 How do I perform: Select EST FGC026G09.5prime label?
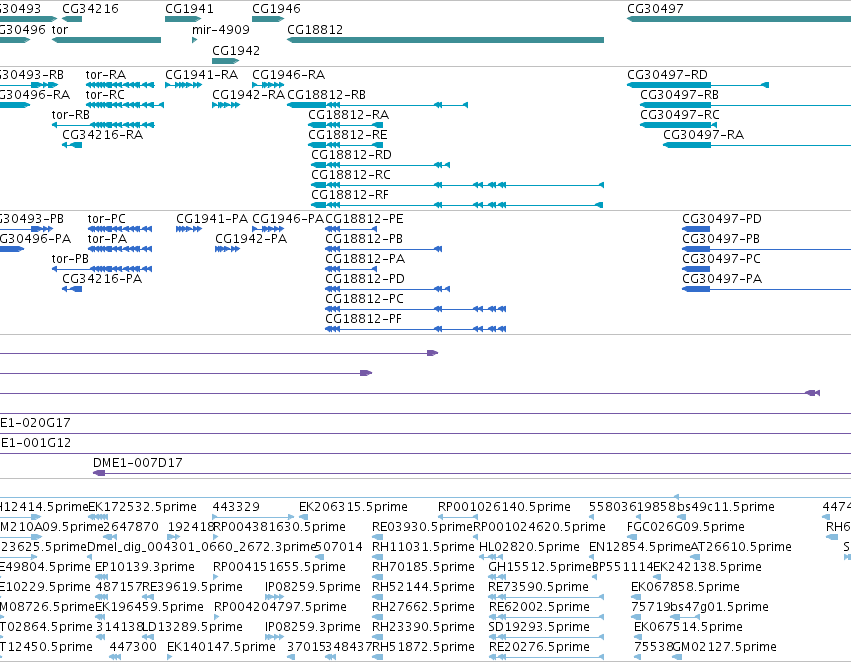685,527
